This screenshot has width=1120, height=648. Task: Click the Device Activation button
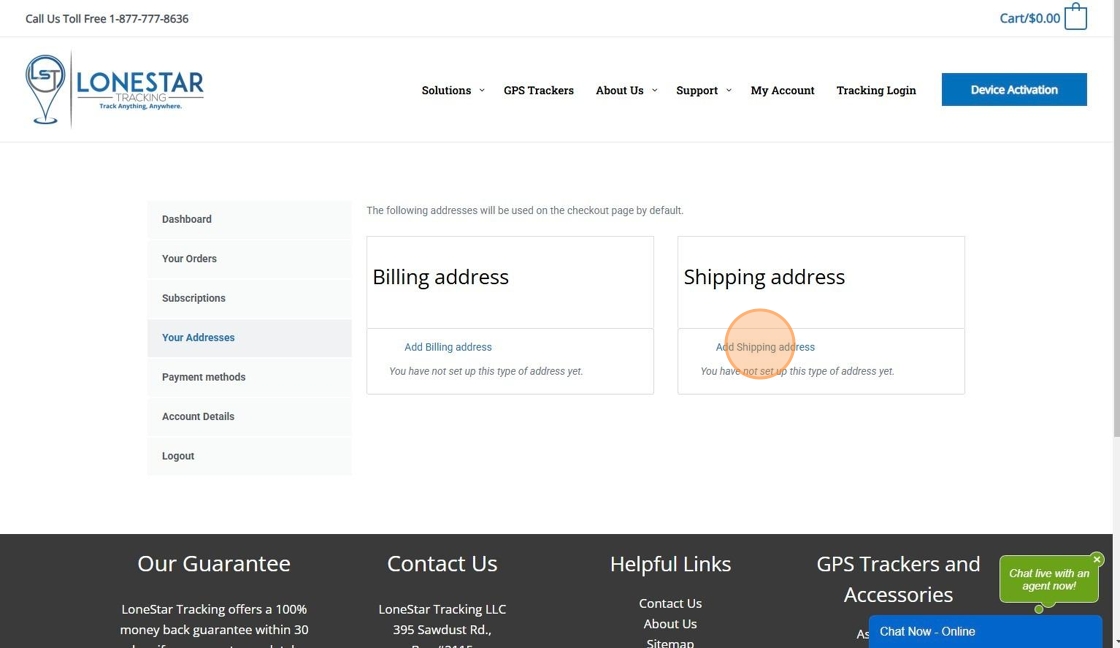(x=1014, y=89)
